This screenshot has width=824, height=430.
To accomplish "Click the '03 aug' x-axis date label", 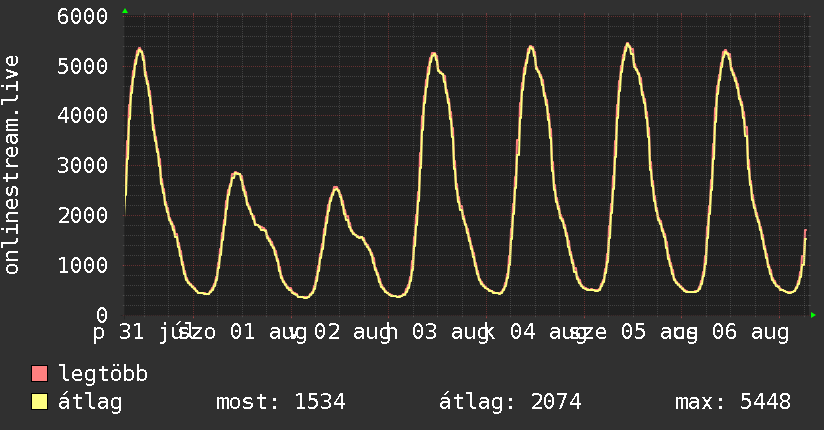I will coord(450,333).
